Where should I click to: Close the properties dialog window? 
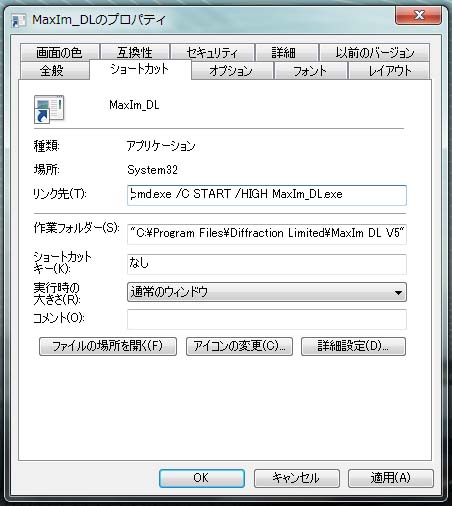418,15
